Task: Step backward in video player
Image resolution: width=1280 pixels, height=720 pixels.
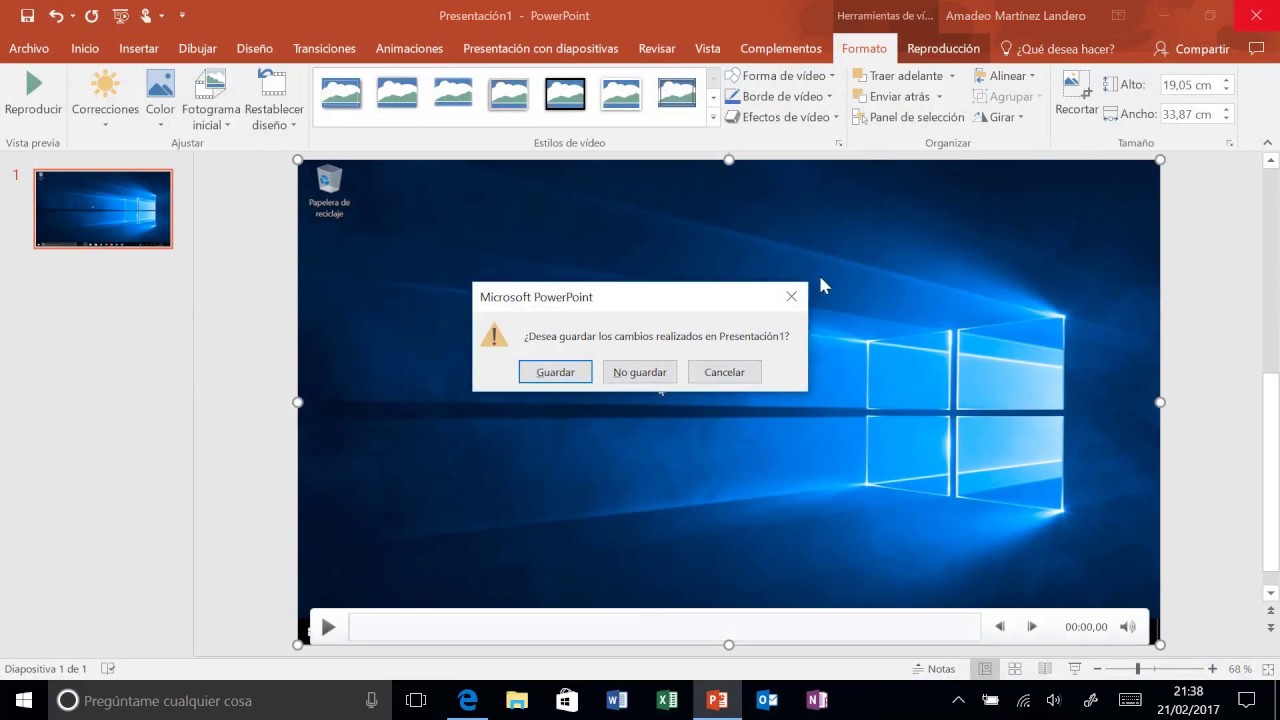Action: 999,627
